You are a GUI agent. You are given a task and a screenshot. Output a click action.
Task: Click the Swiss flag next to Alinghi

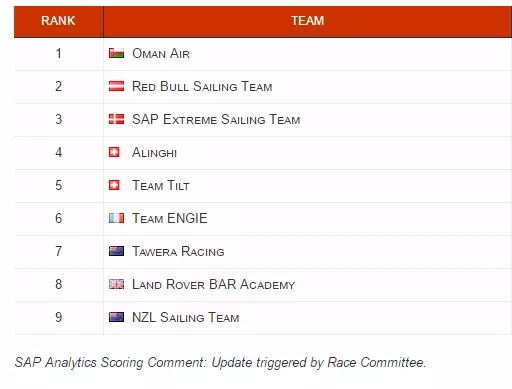pyautogui.click(x=114, y=152)
